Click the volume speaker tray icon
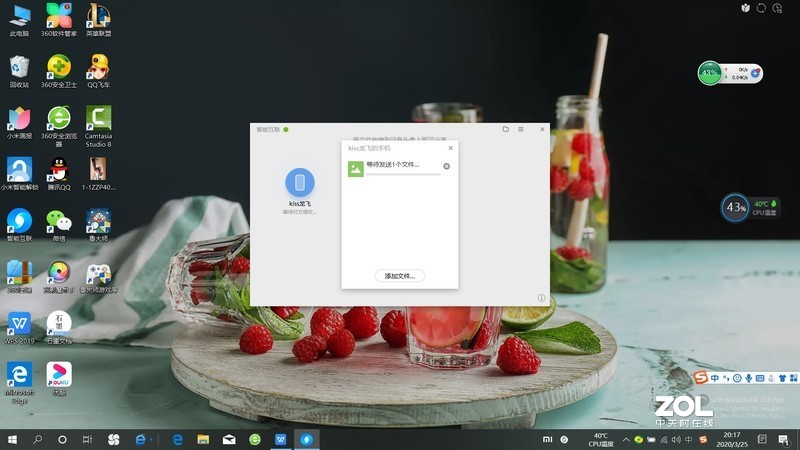The width and height of the screenshot is (800, 450). (x=676, y=439)
